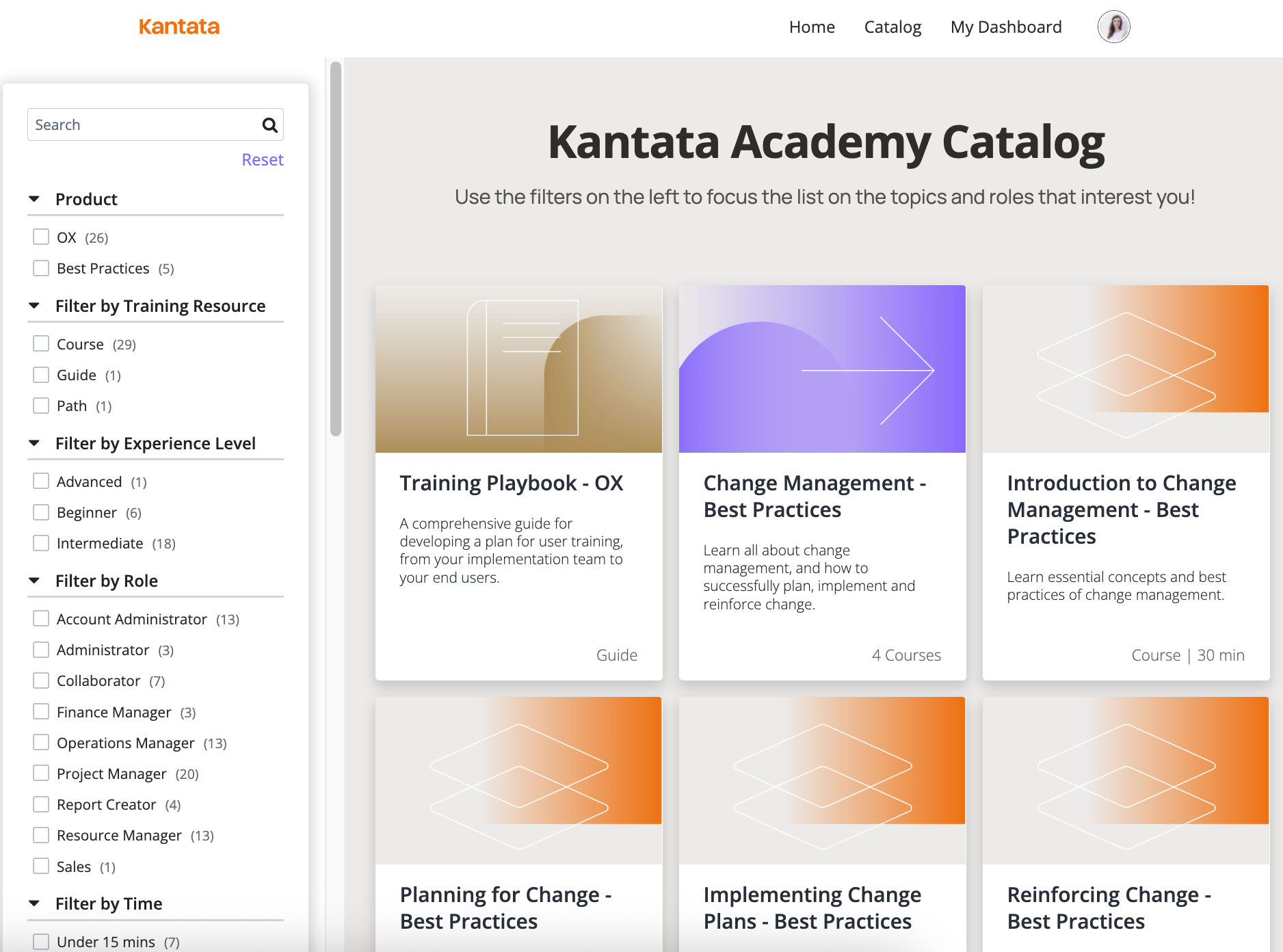Screen dimensions: 1283x952
Task: Collapse the Product filter section
Action: click(x=34, y=199)
